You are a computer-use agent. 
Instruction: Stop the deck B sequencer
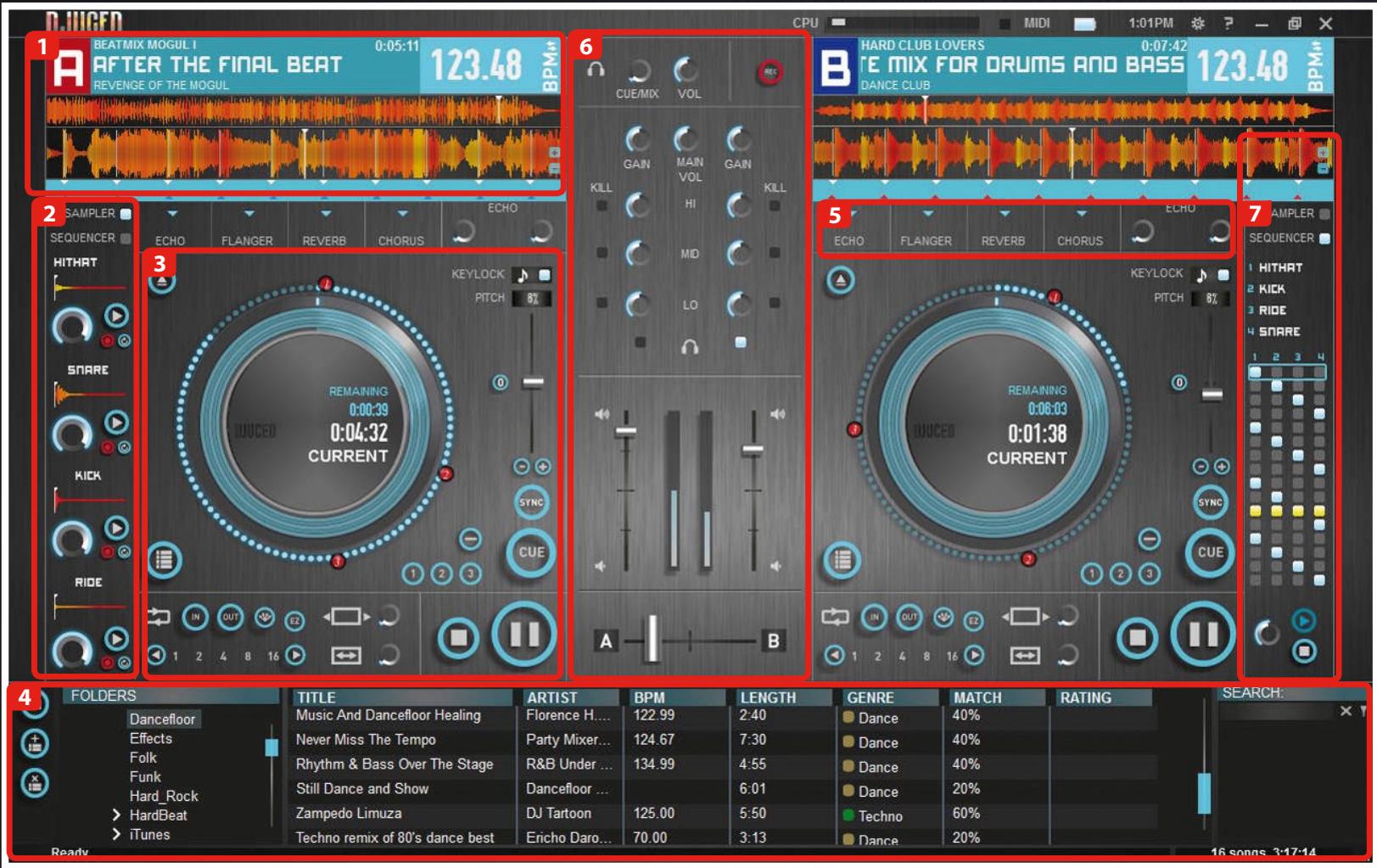tap(1304, 651)
